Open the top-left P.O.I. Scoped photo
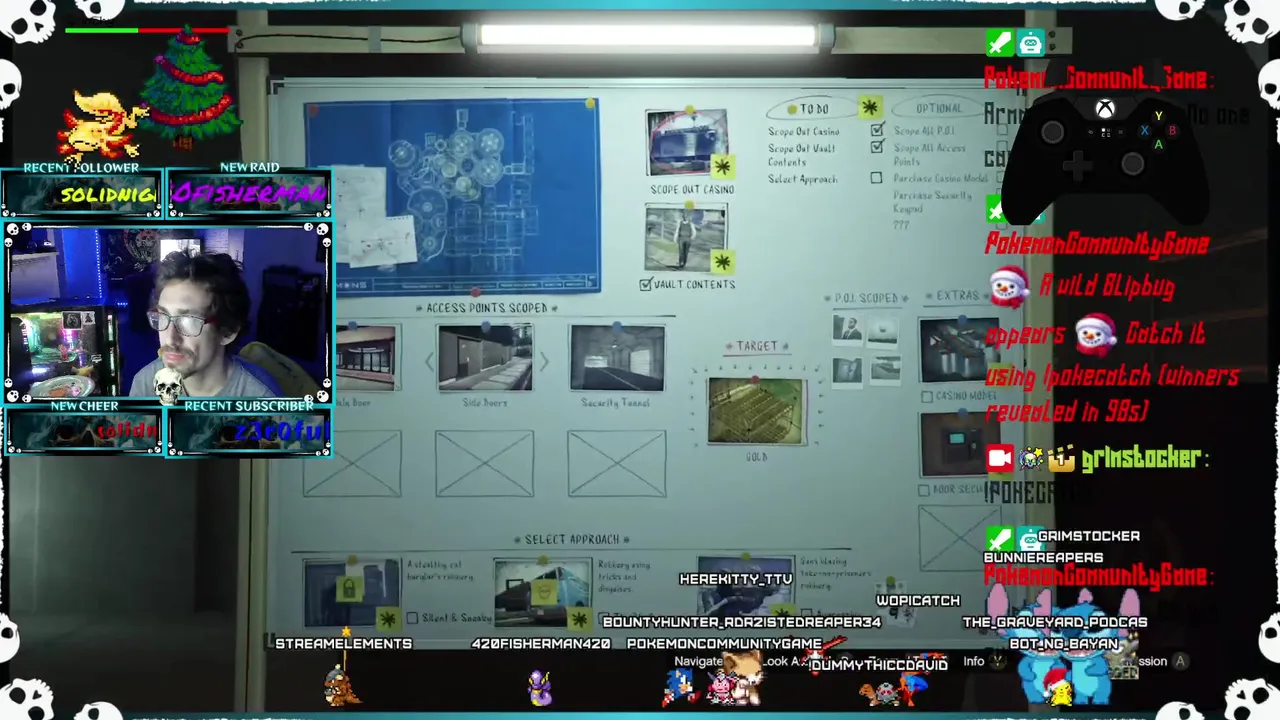This screenshot has height=720, width=1280. [847, 331]
